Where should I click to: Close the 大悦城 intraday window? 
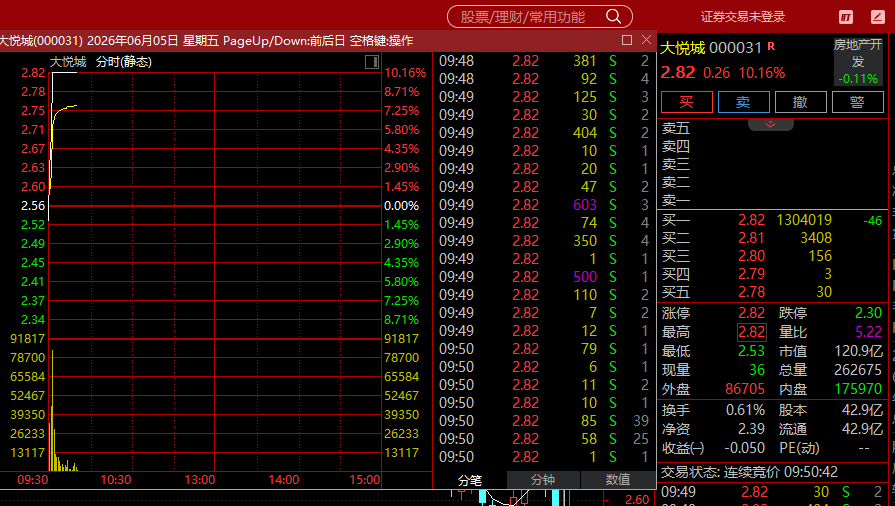646,40
